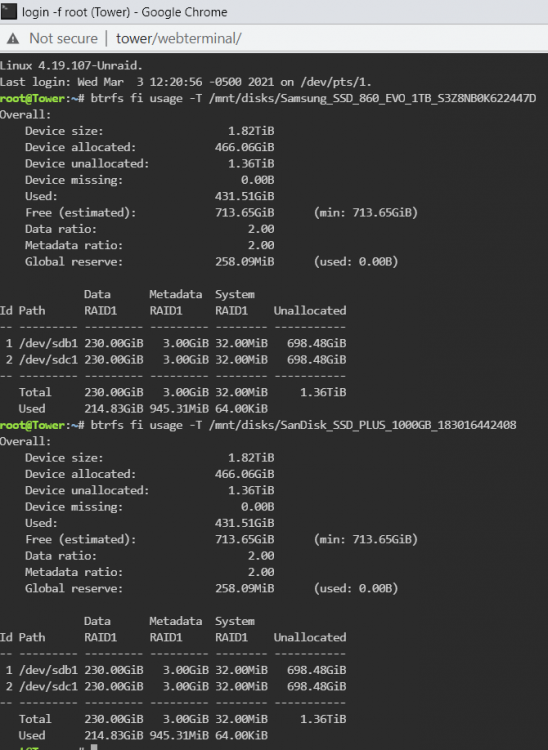Click the "Linux 4.19.107-Unraid." line
Image resolution: width=548 pixels, height=750 pixels.
click(x=71, y=65)
